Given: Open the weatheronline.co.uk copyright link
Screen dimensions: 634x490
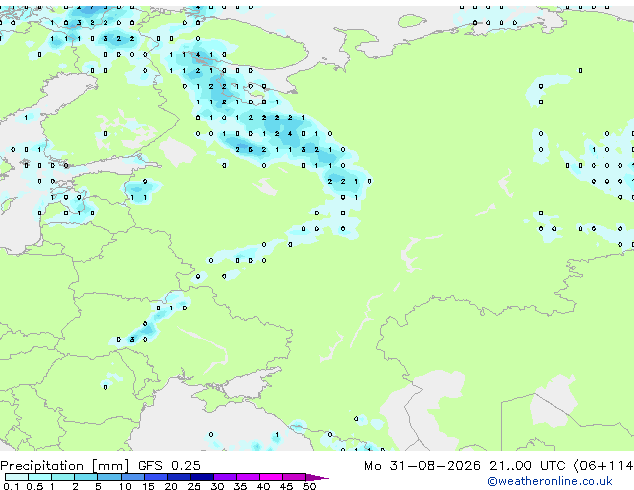Looking at the screenshot, I should (549, 481).
